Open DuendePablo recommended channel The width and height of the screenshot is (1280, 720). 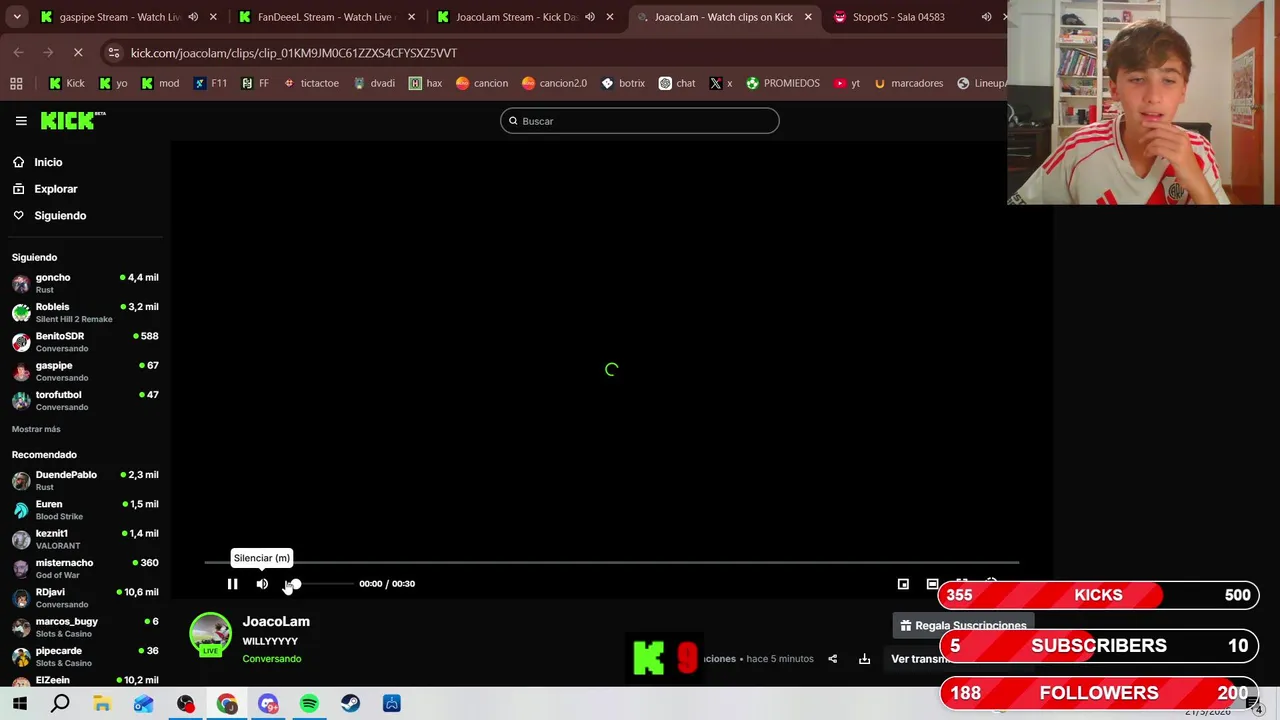[85, 480]
